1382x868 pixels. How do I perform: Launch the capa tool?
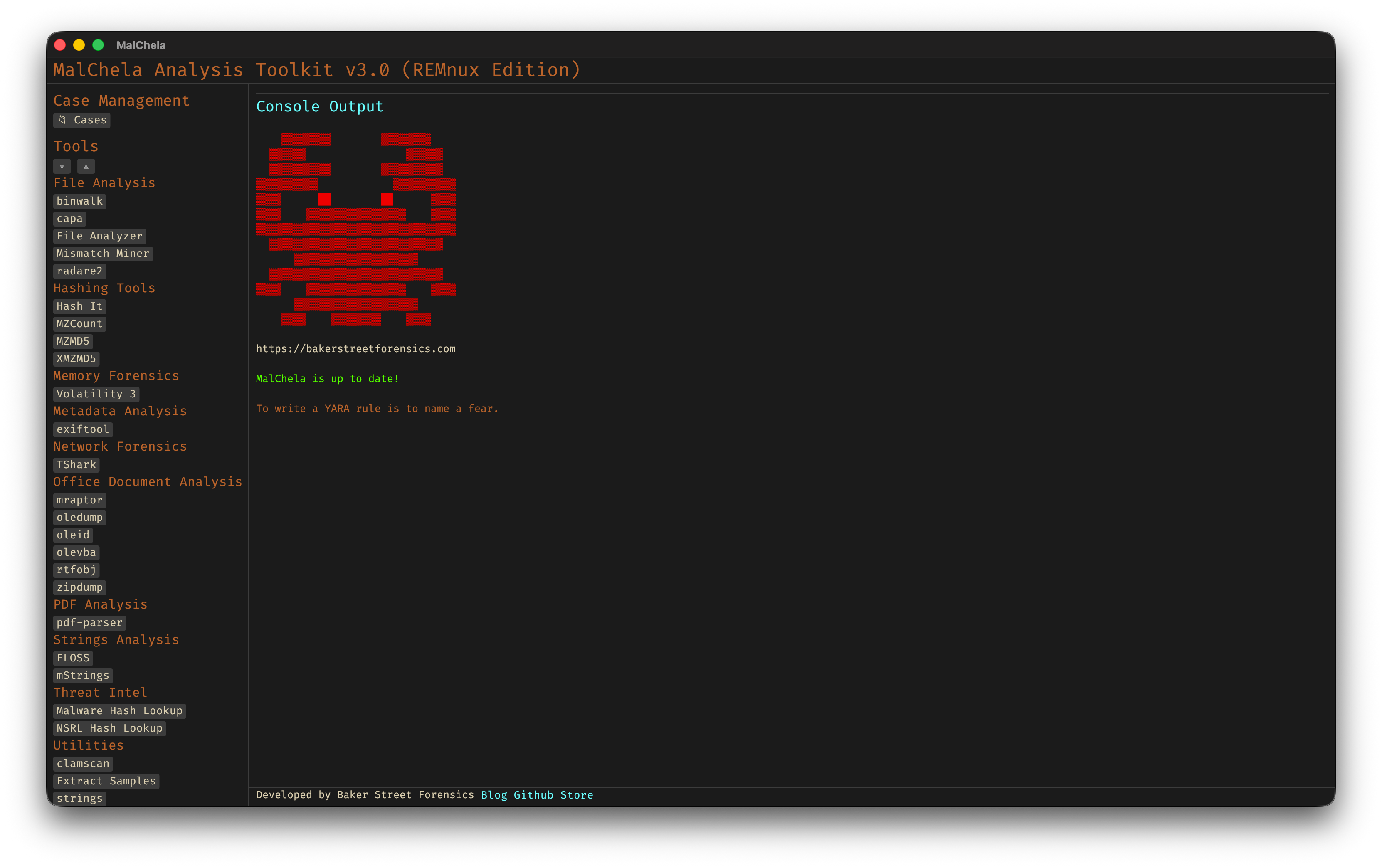click(69, 219)
